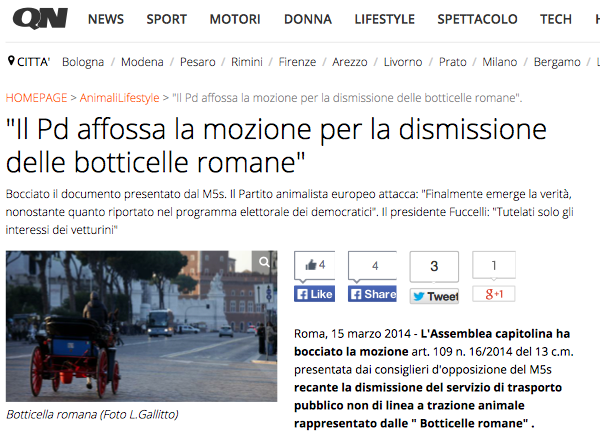This screenshot has height=446, width=600.
Task: Enlarge photo with the magnifier icon
Action: [264, 262]
